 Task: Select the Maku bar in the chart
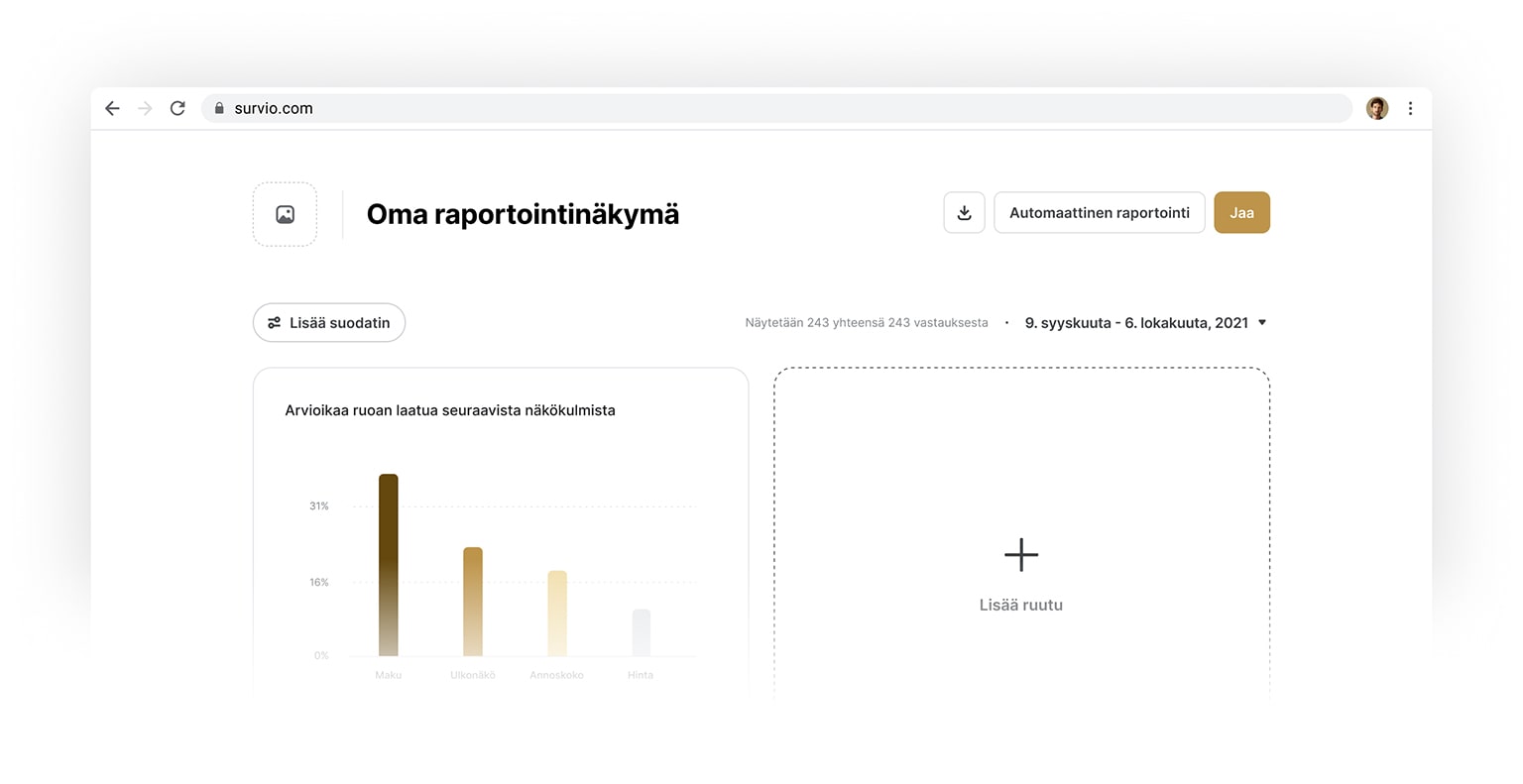(388, 565)
